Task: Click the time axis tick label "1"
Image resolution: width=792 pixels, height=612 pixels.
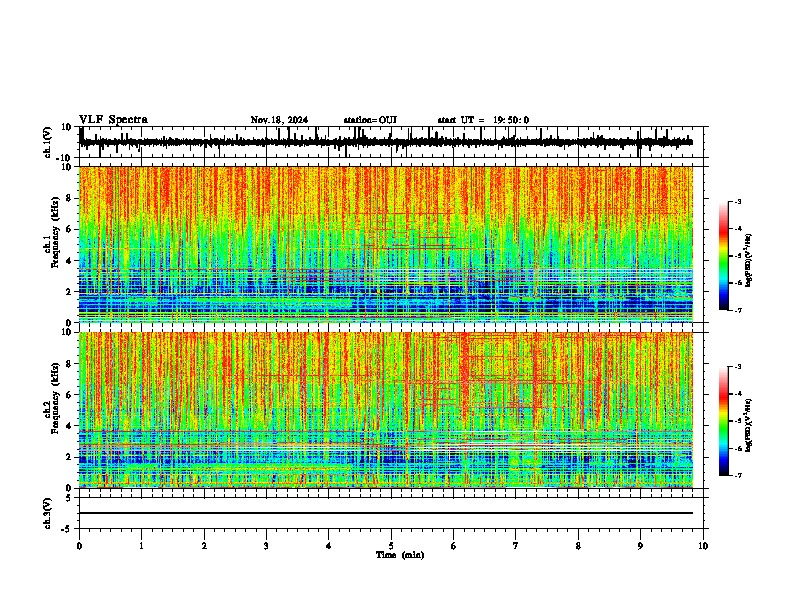Action: [x=141, y=546]
